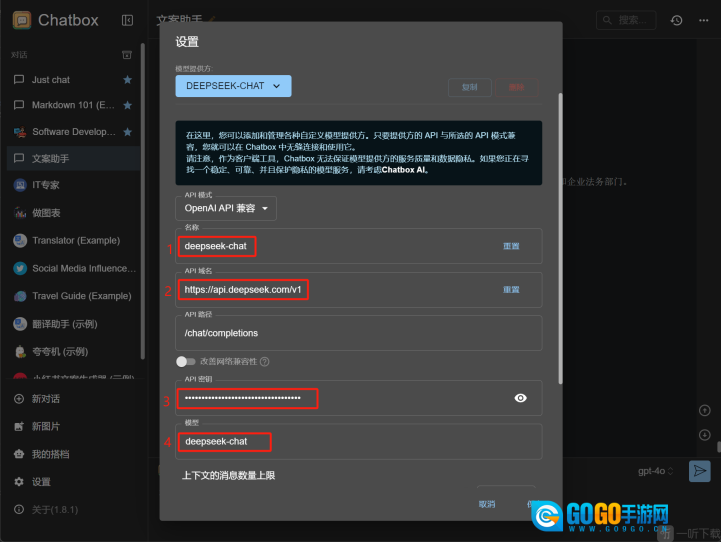The image size is (721, 542).
Task: Open the OpenAI API 兼容 mode dropdown
Action: [x=225, y=208]
